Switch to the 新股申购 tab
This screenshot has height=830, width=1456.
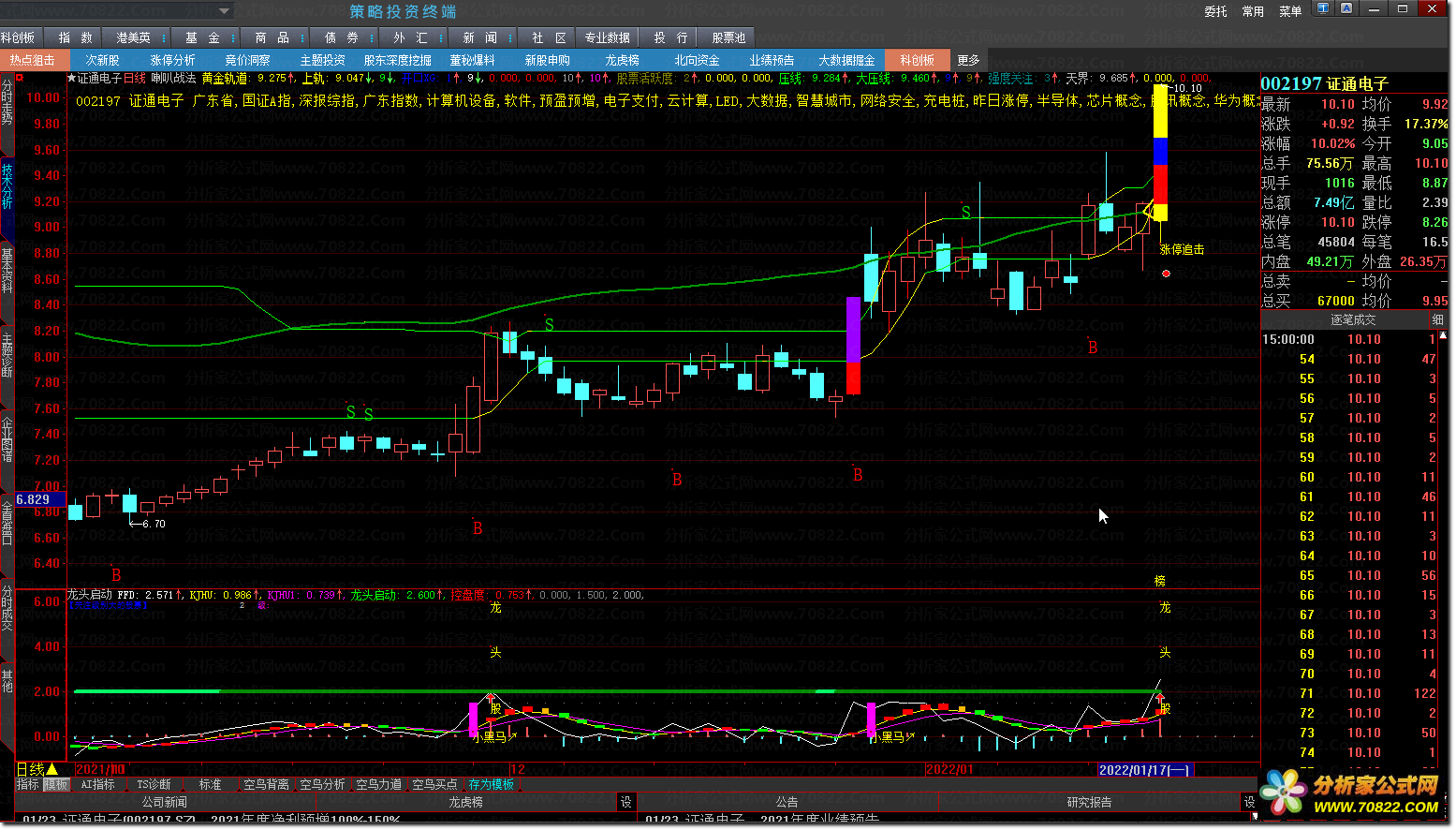[x=548, y=60]
